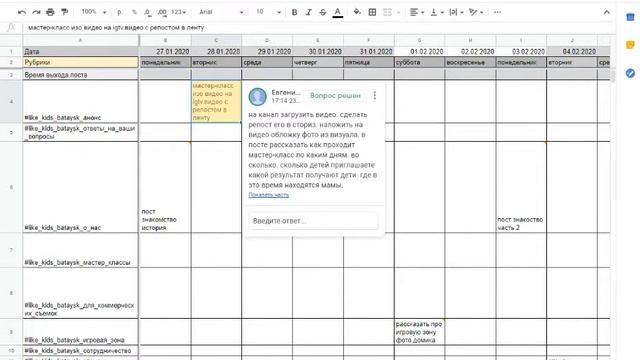Open Calendar in the side panel
Screen dimensions: 640x360
click(630, 17)
